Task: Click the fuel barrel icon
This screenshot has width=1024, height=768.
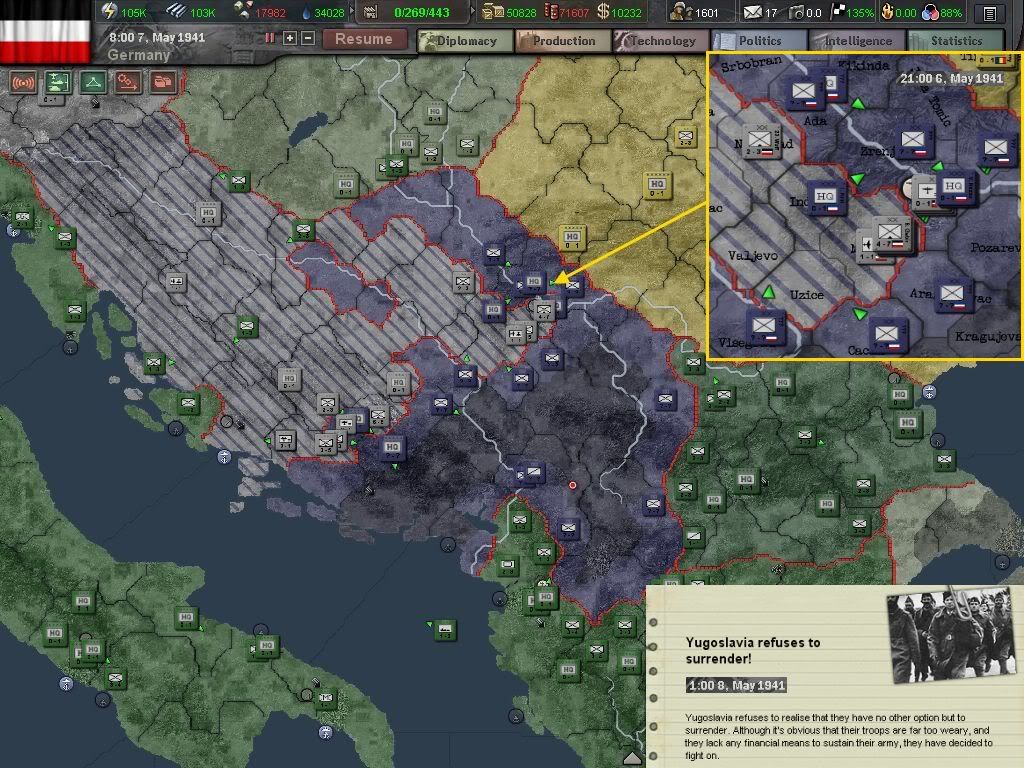Action: pyautogui.click(x=551, y=11)
